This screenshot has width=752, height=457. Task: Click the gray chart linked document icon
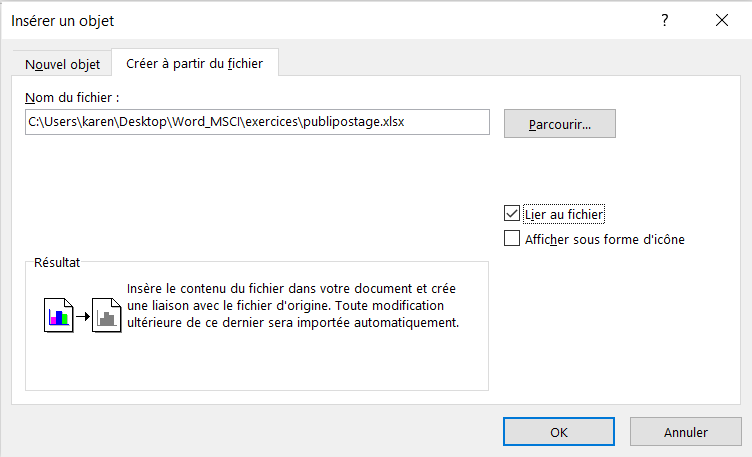click(x=106, y=315)
